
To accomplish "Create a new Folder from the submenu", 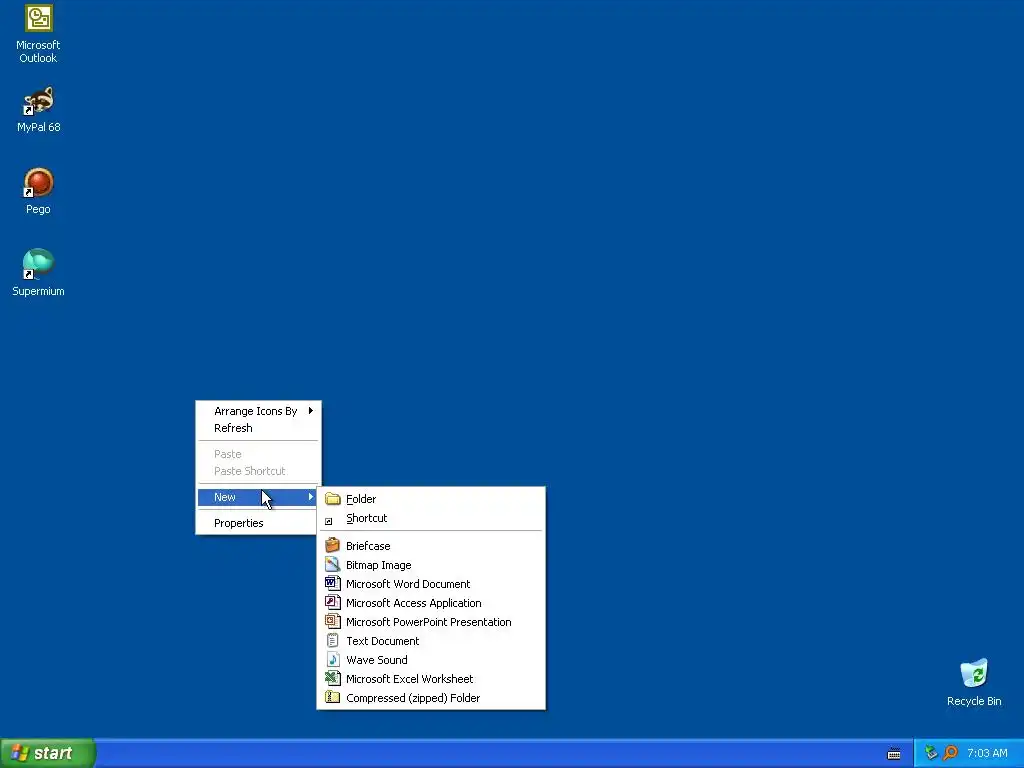I will coord(431,499).
